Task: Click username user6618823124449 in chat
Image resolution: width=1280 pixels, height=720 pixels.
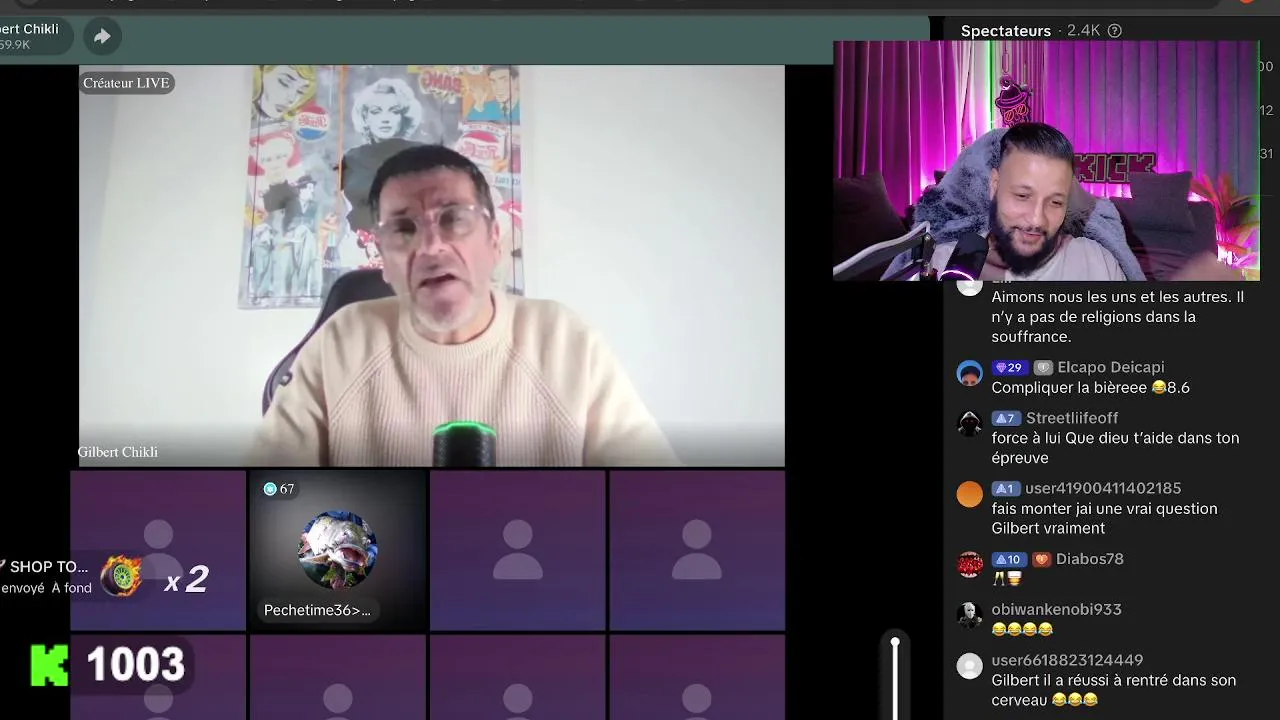Action: point(1067,660)
